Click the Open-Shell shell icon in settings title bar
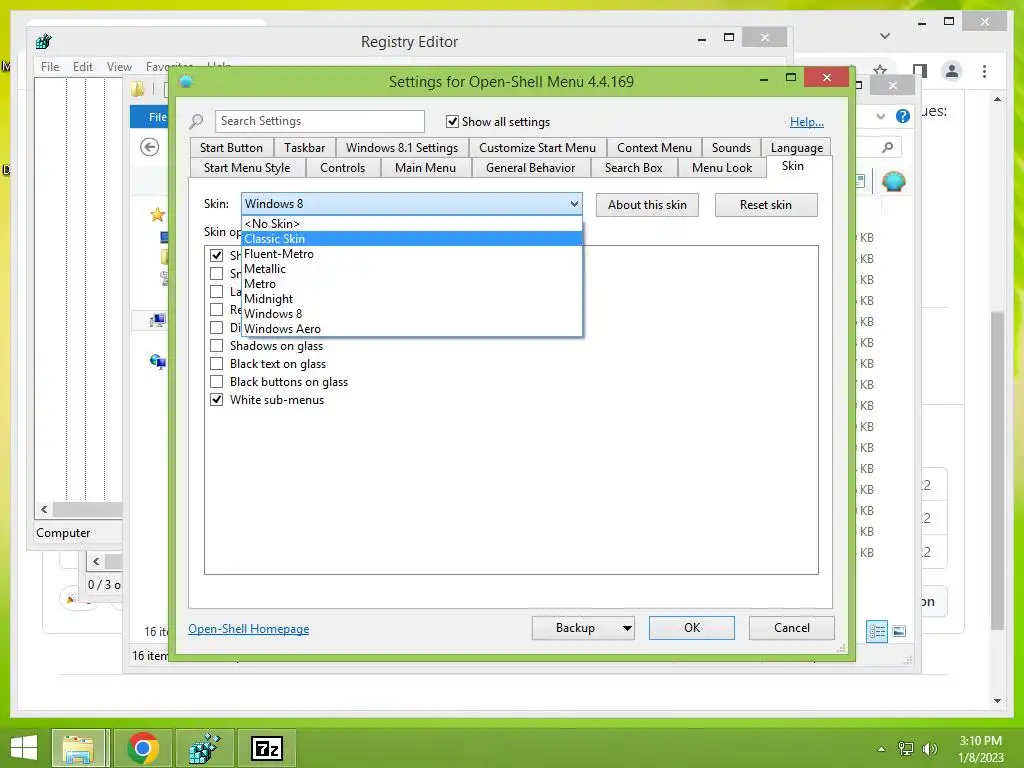1024x768 pixels. [186, 82]
